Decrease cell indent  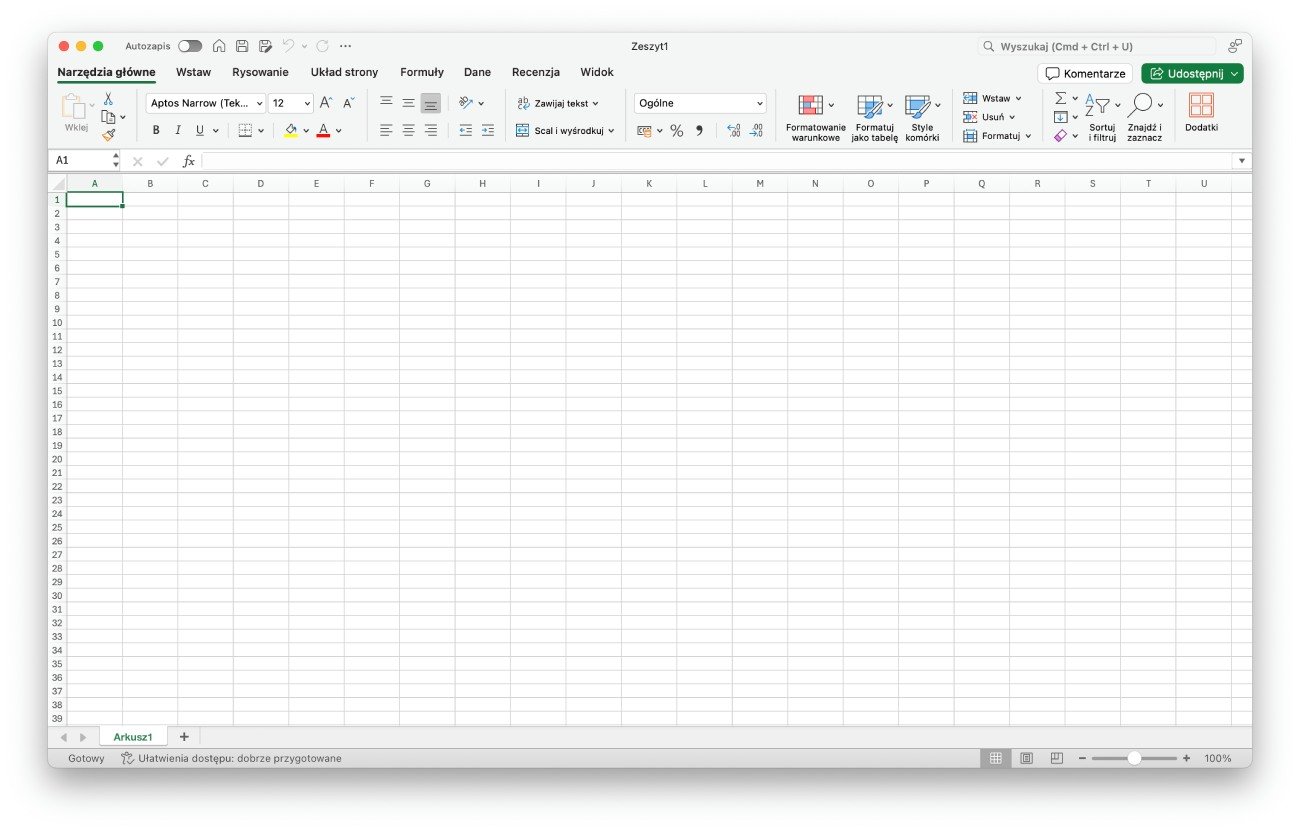pyautogui.click(x=465, y=130)
